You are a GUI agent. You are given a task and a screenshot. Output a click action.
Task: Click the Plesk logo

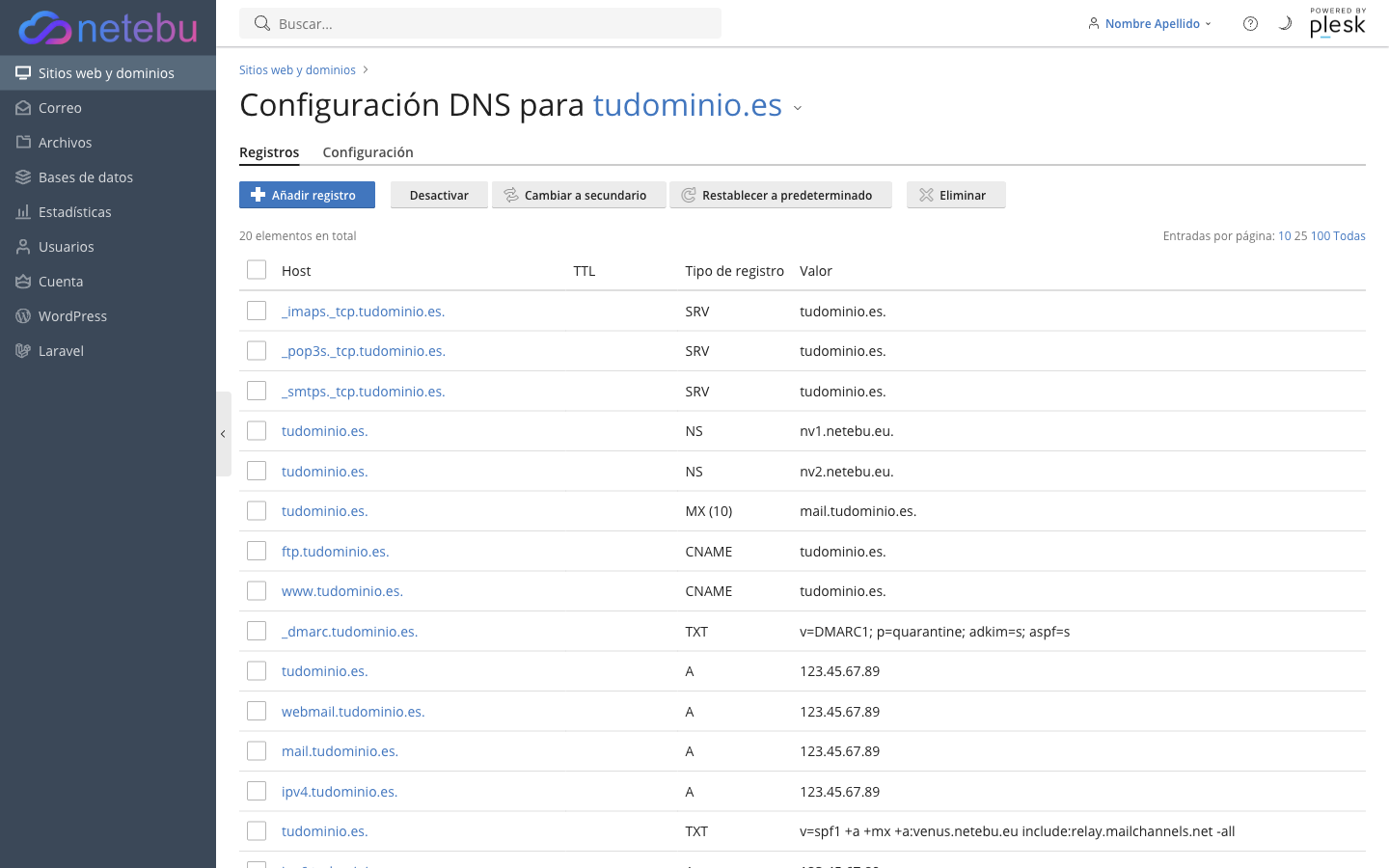click(x=1337, y=23)
